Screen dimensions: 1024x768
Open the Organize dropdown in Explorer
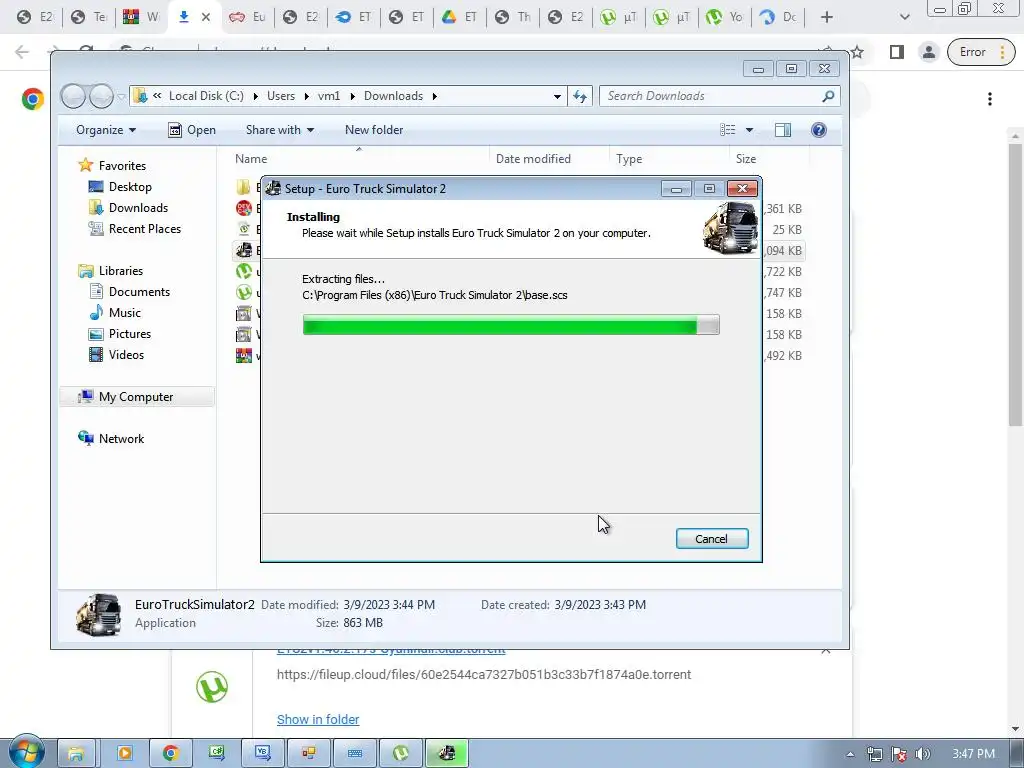tap(106, 130)
